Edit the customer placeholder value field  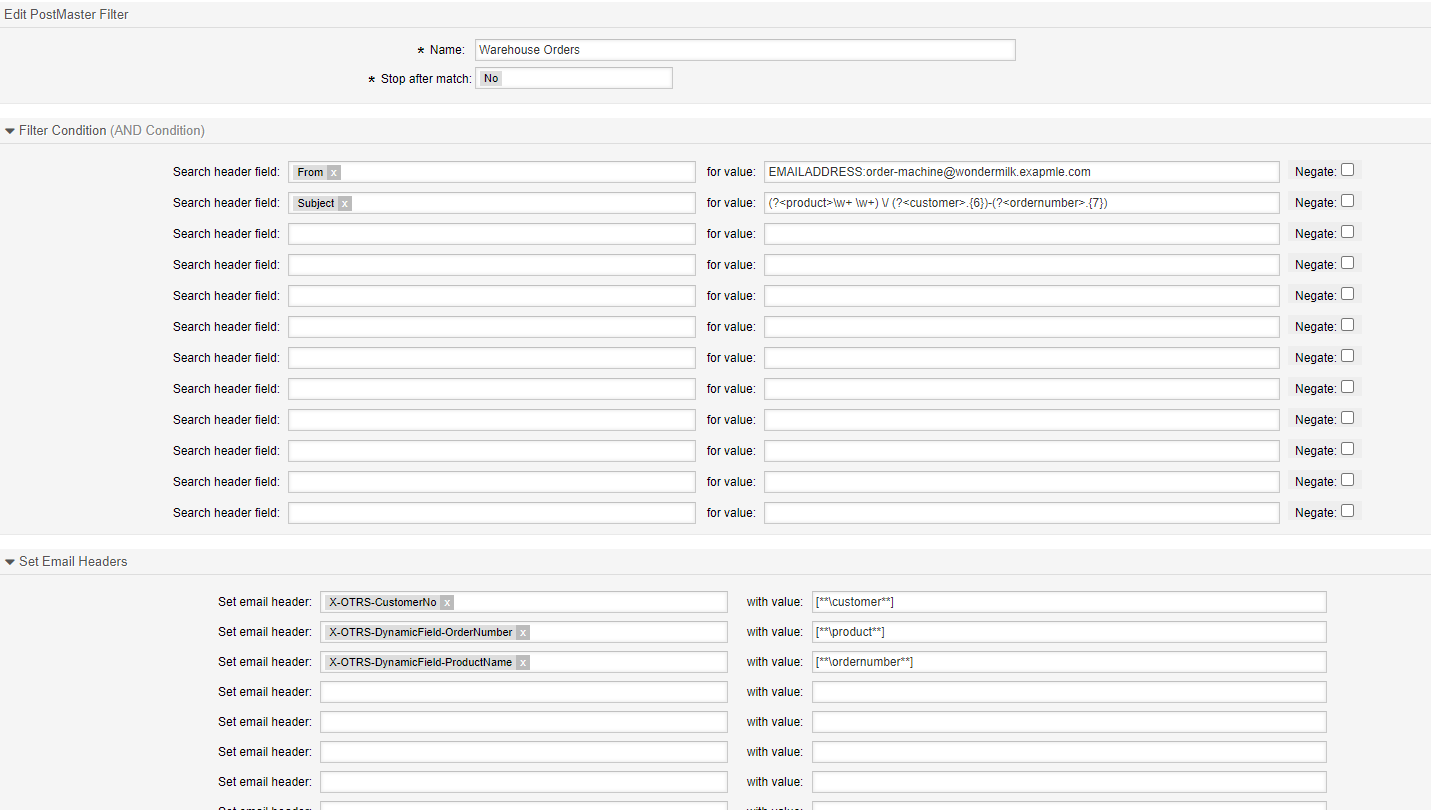pyautogui.click(x=1068, y=602)
